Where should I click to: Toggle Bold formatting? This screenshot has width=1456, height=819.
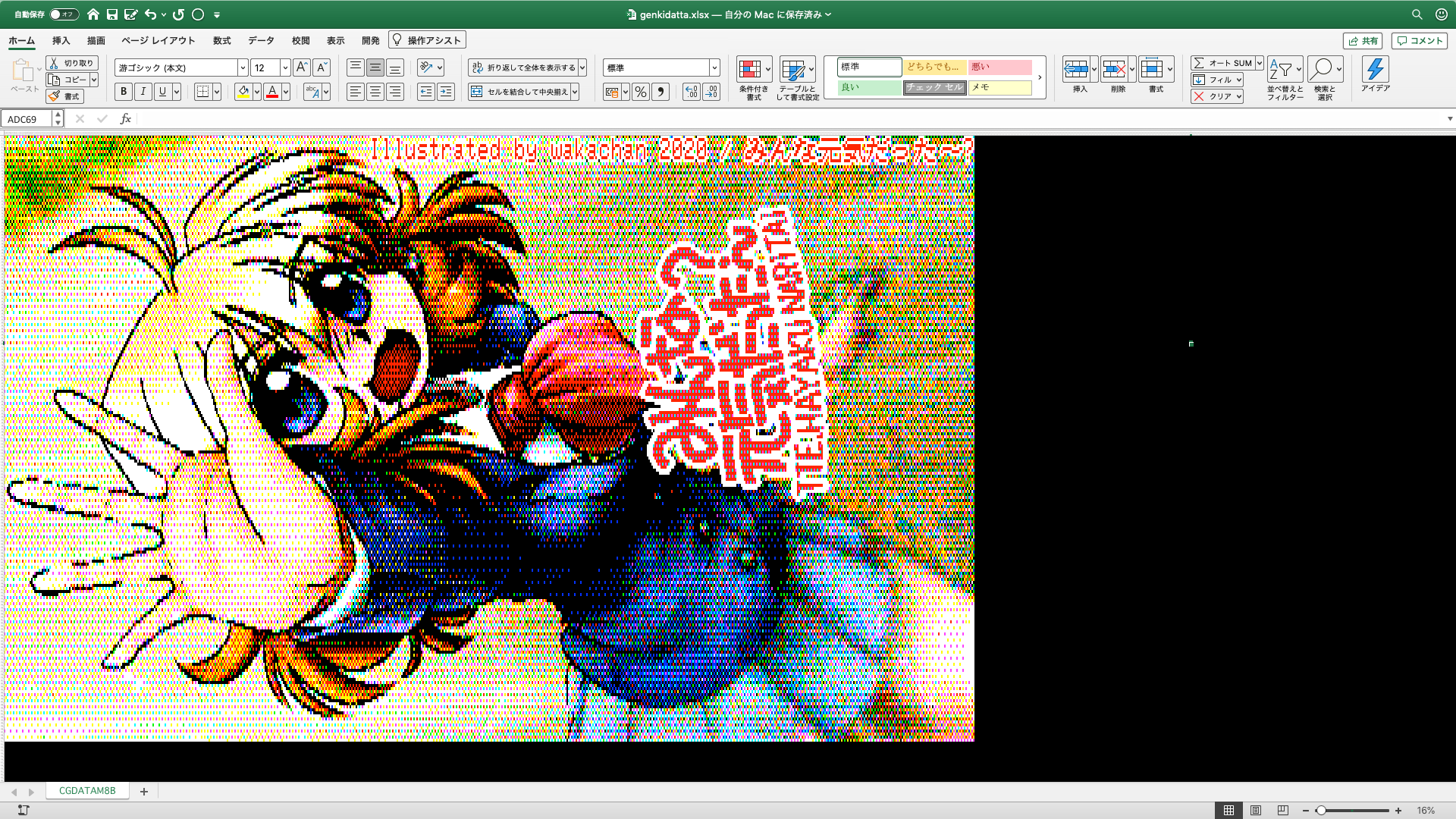(x=124, y=92)
